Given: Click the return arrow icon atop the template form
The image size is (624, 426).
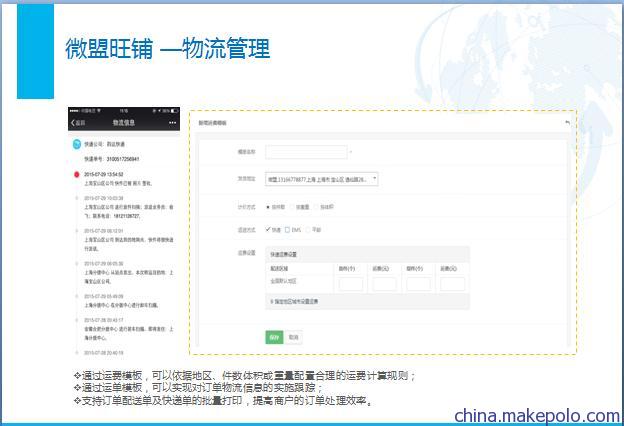Looking at the screenshot, I should tap(567, 123).
